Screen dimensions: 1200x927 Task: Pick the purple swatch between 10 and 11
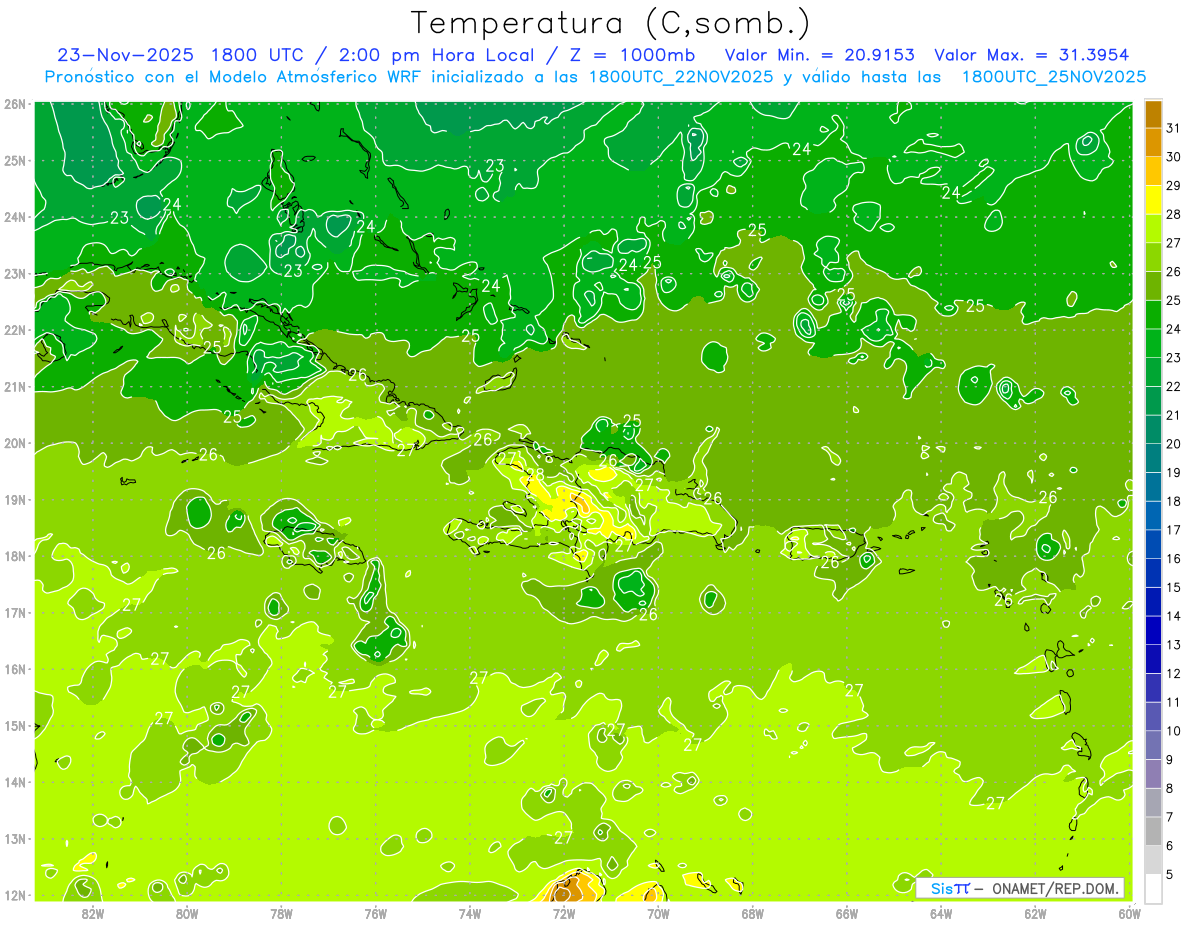click(1153, 716)
